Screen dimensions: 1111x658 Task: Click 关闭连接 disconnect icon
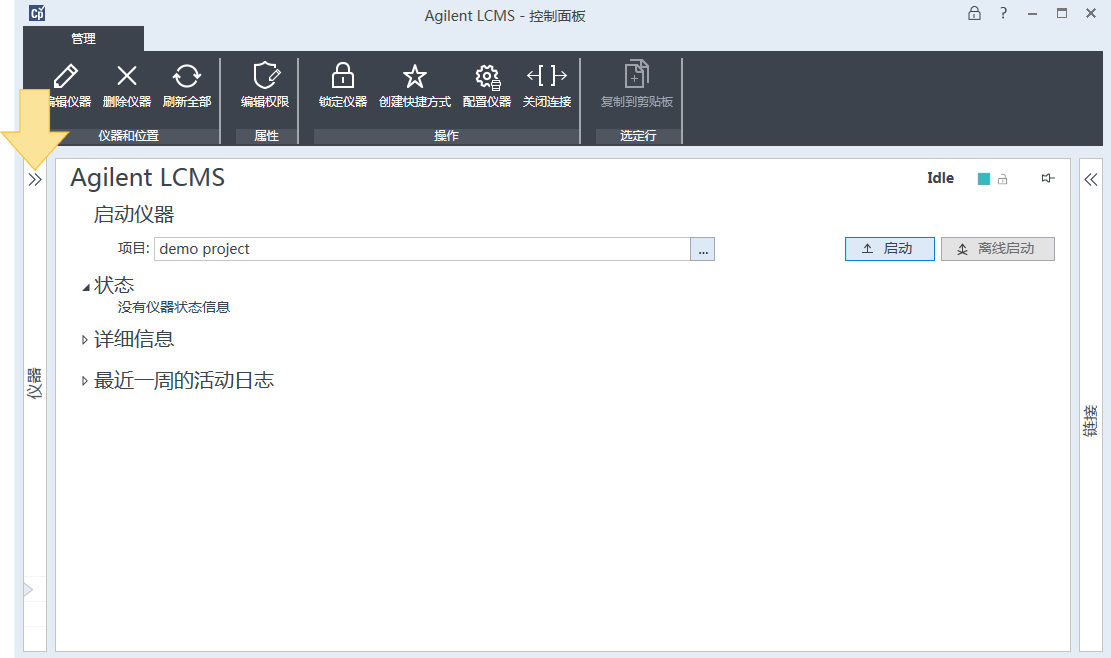coord(547,75)
